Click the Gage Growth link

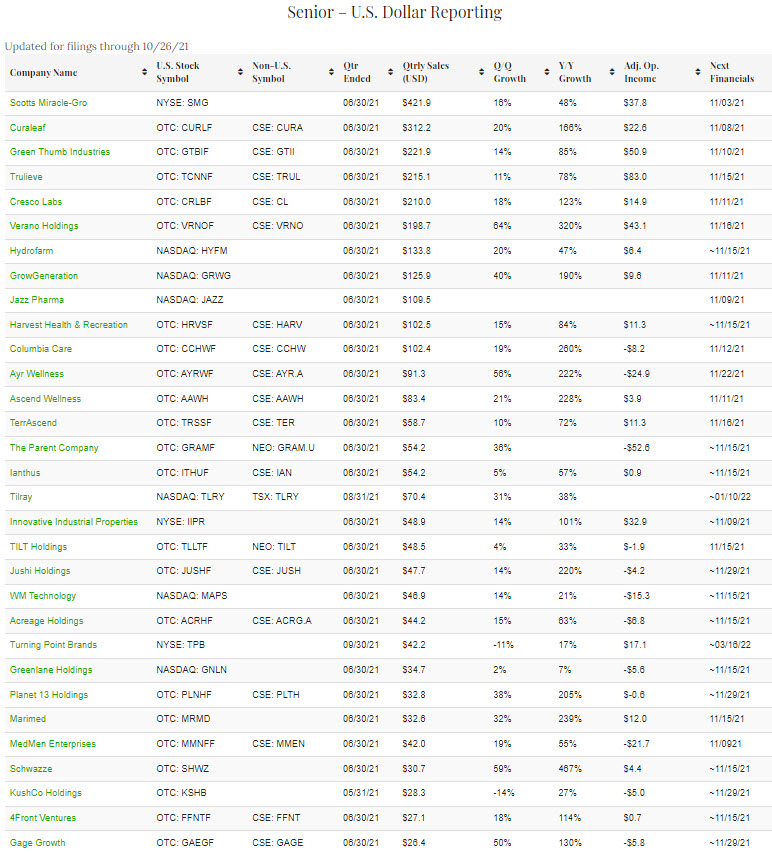pyautogui.click(x=38, y=842)
